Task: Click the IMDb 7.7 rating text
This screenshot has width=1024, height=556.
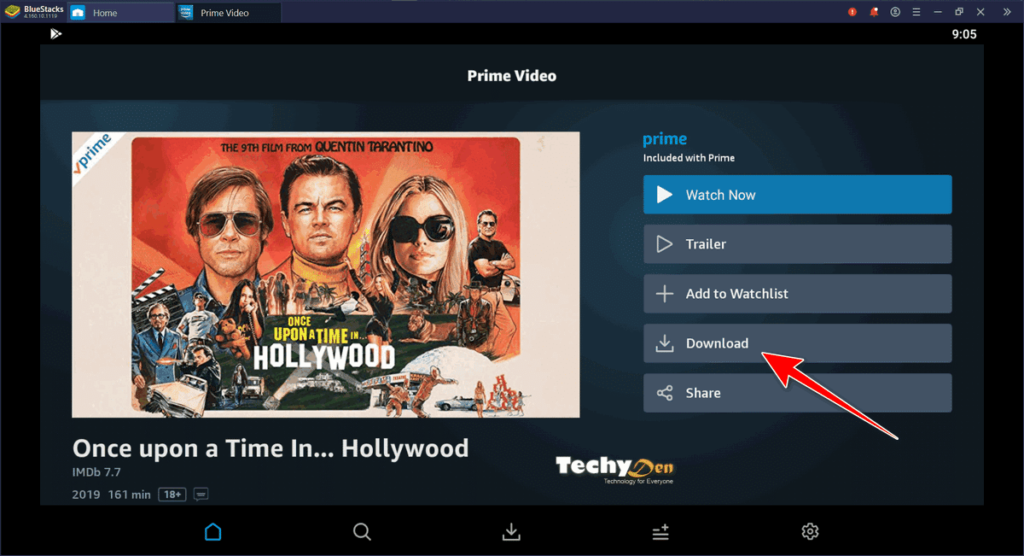Action: click(96, 472)
